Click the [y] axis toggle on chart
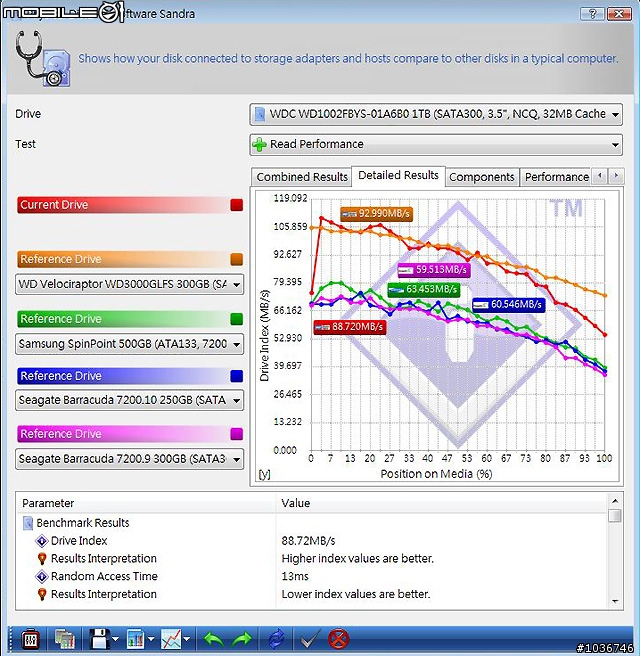Image resolution: width=640 pixels, height=656 pixels. click(x=264, y=474)
